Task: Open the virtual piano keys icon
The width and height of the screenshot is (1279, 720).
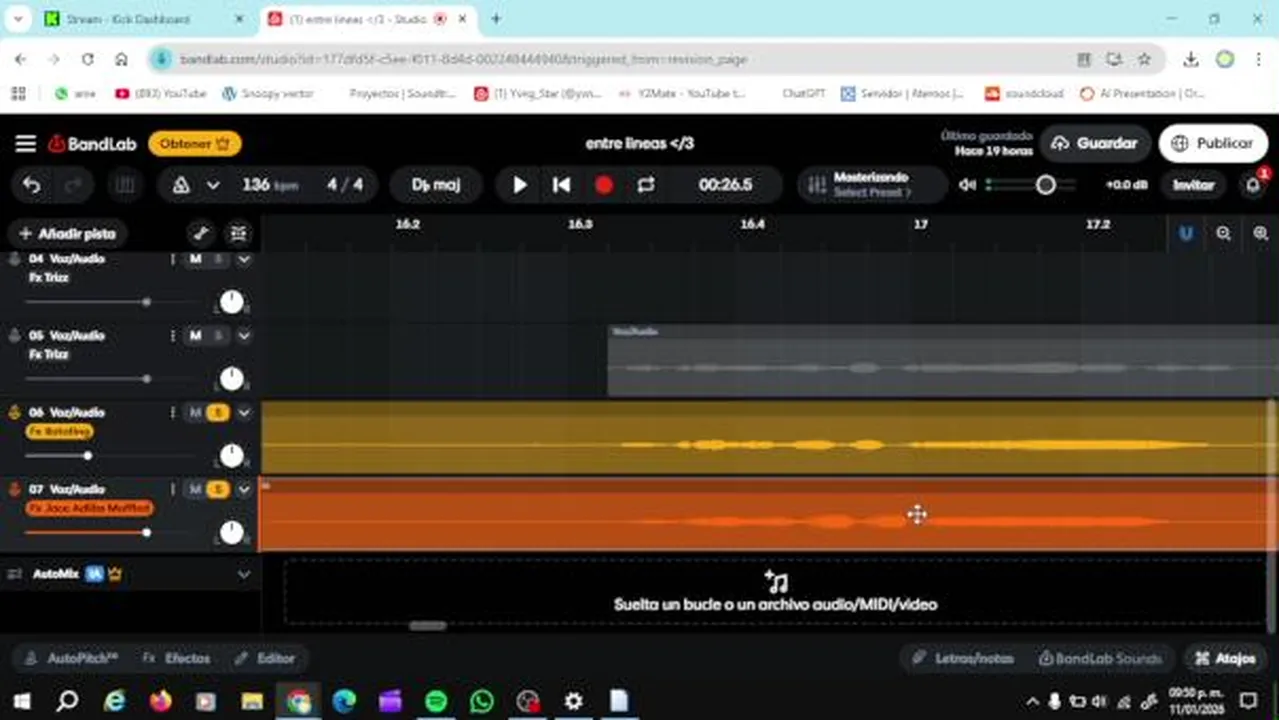Action: pos(125,185)
